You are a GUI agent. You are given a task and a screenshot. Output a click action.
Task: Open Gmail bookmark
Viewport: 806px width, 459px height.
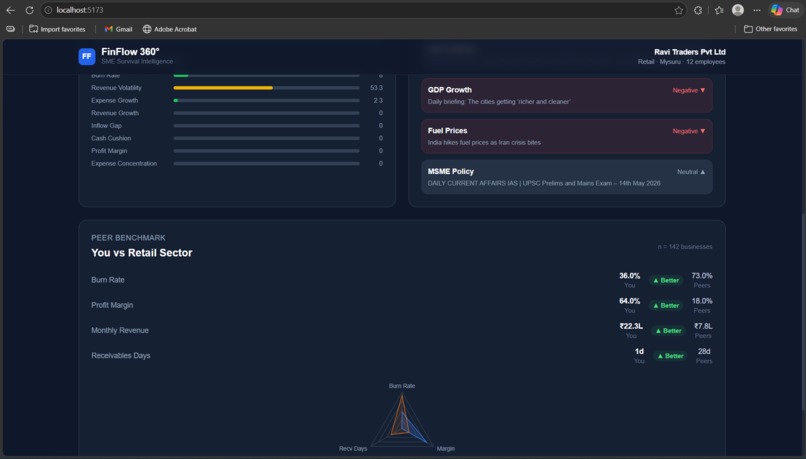pyautogui.click(x=118, y=29)
